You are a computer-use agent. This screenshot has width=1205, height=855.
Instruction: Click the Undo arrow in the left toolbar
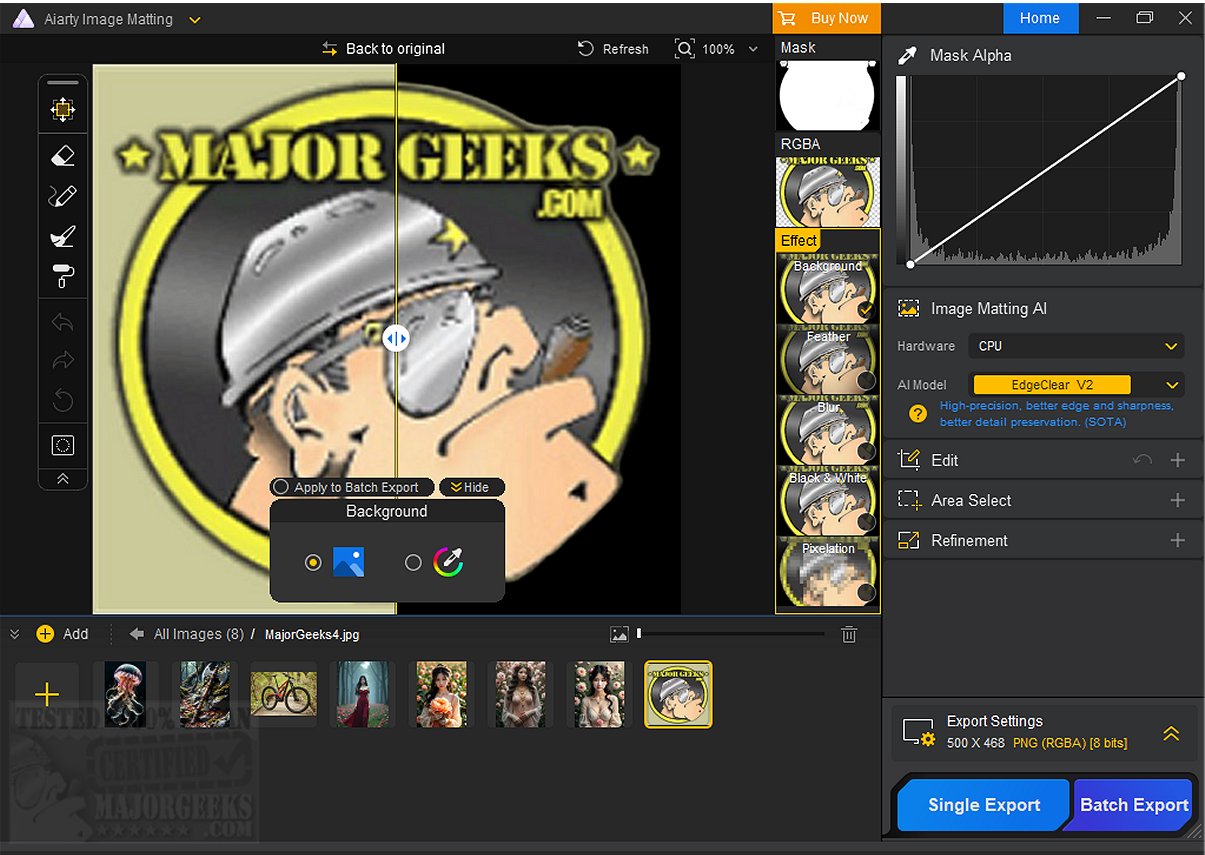63,322
